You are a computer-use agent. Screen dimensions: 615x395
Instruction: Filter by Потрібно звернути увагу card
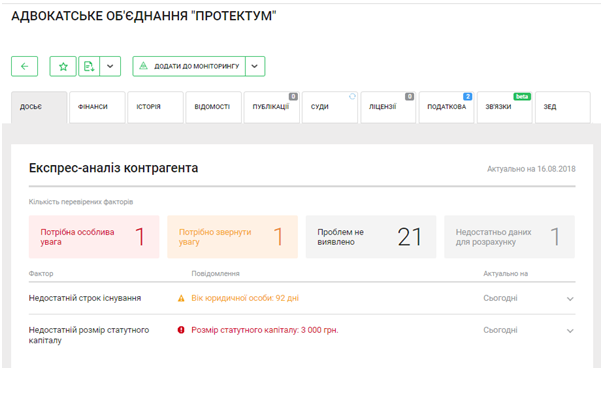(233, 237)
